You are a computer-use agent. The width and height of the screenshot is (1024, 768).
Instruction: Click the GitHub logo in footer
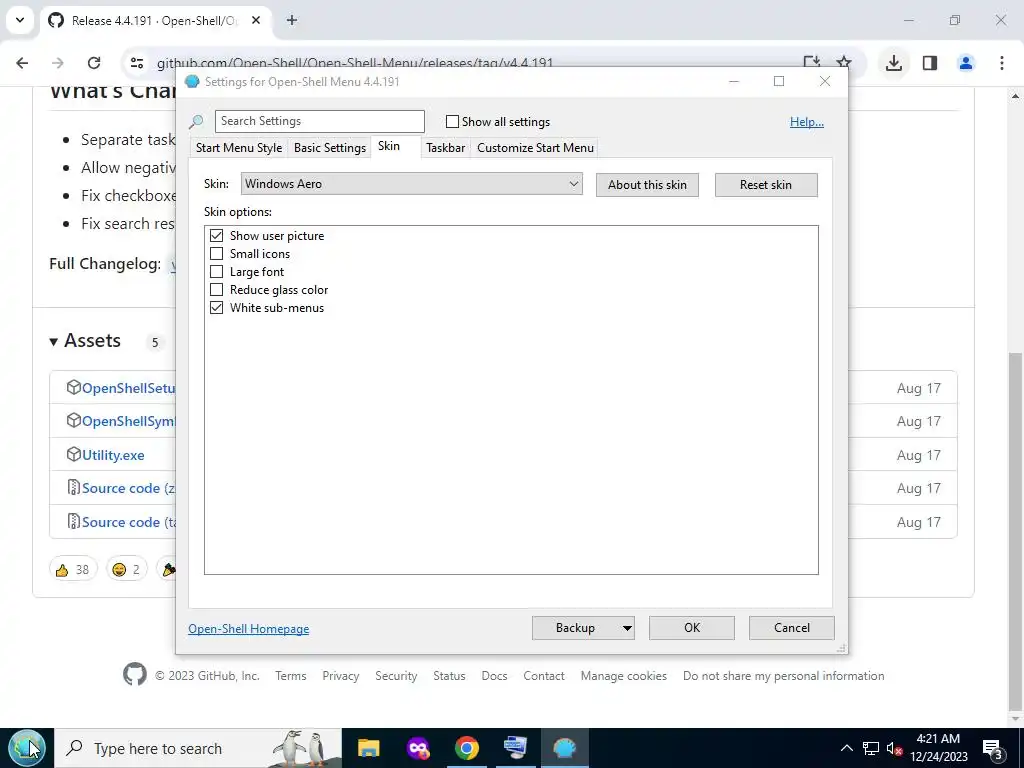point(135,675)
